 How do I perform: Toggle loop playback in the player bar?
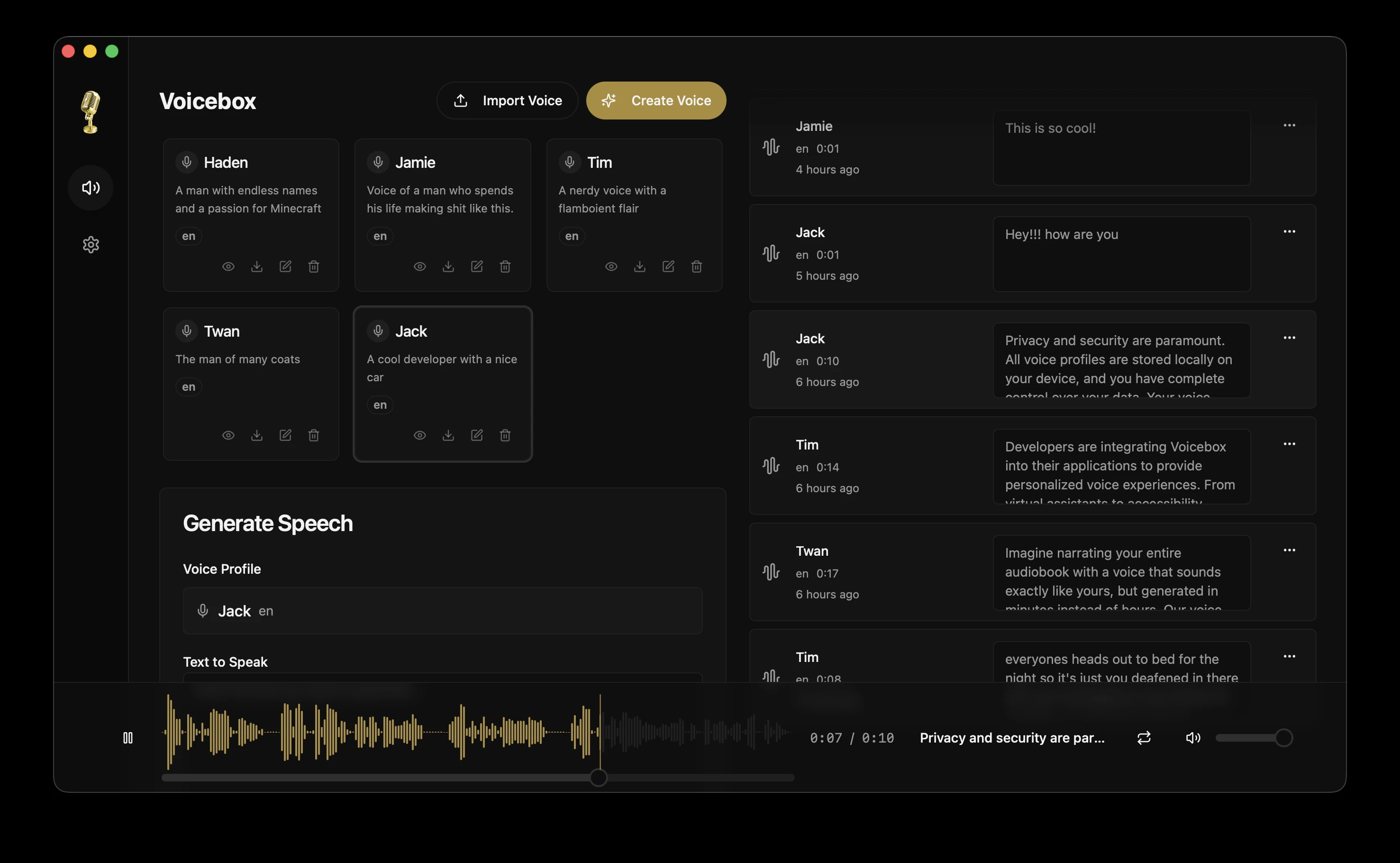coord(1144,738)
